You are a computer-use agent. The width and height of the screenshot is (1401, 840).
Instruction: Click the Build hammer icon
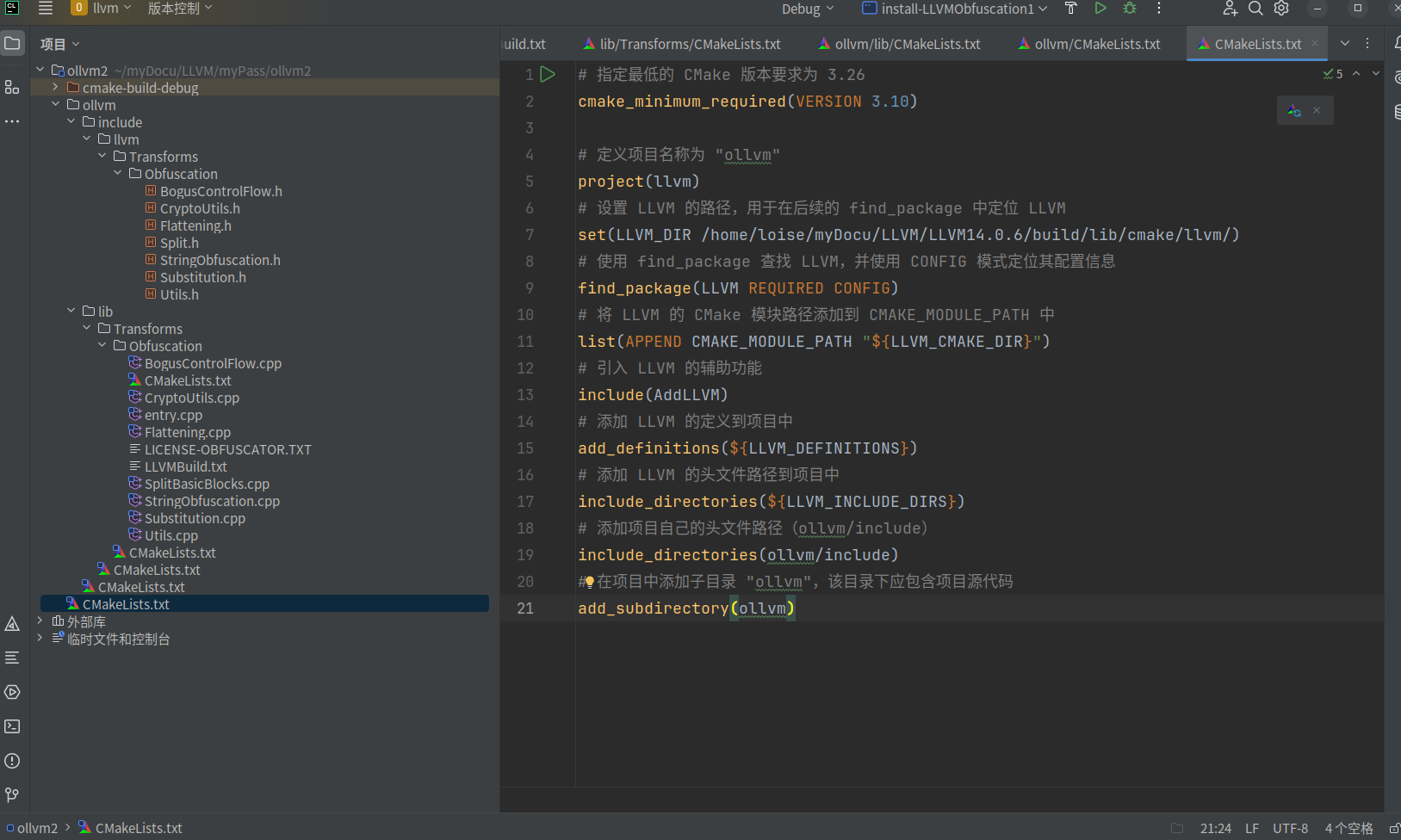point(1070,9)
